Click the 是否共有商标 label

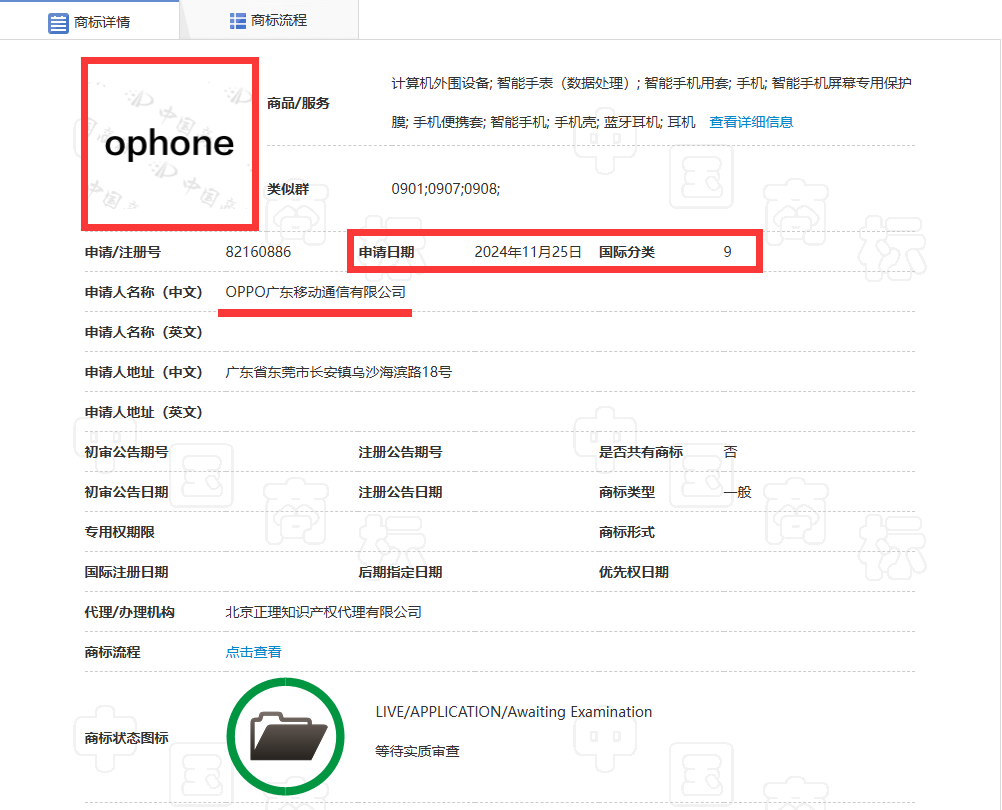pos(641,452)
